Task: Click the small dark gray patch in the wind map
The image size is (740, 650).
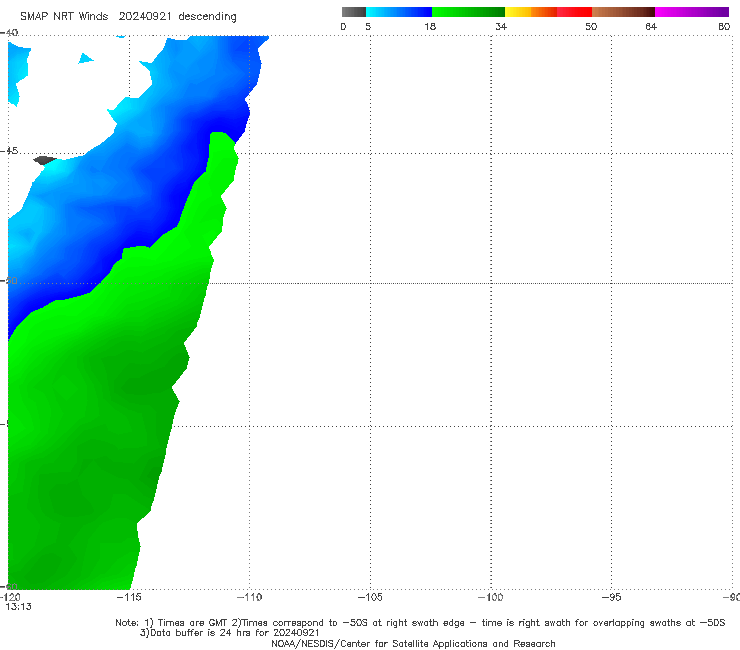Action: pyautogui.click(x=45, y=160)
